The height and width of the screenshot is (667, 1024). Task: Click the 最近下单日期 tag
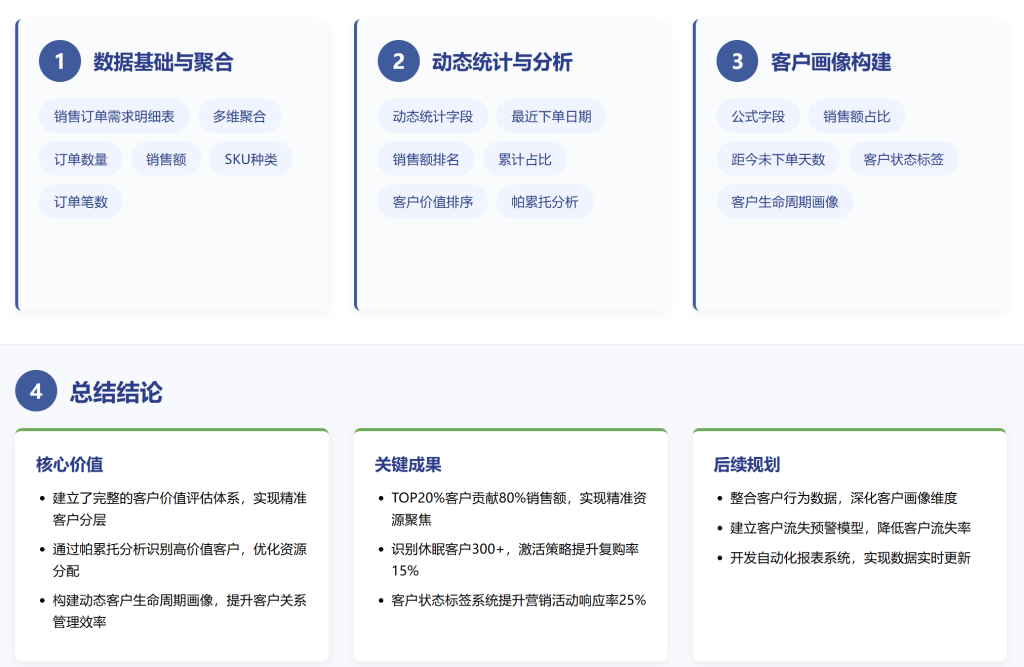click(x=551, y=116)
